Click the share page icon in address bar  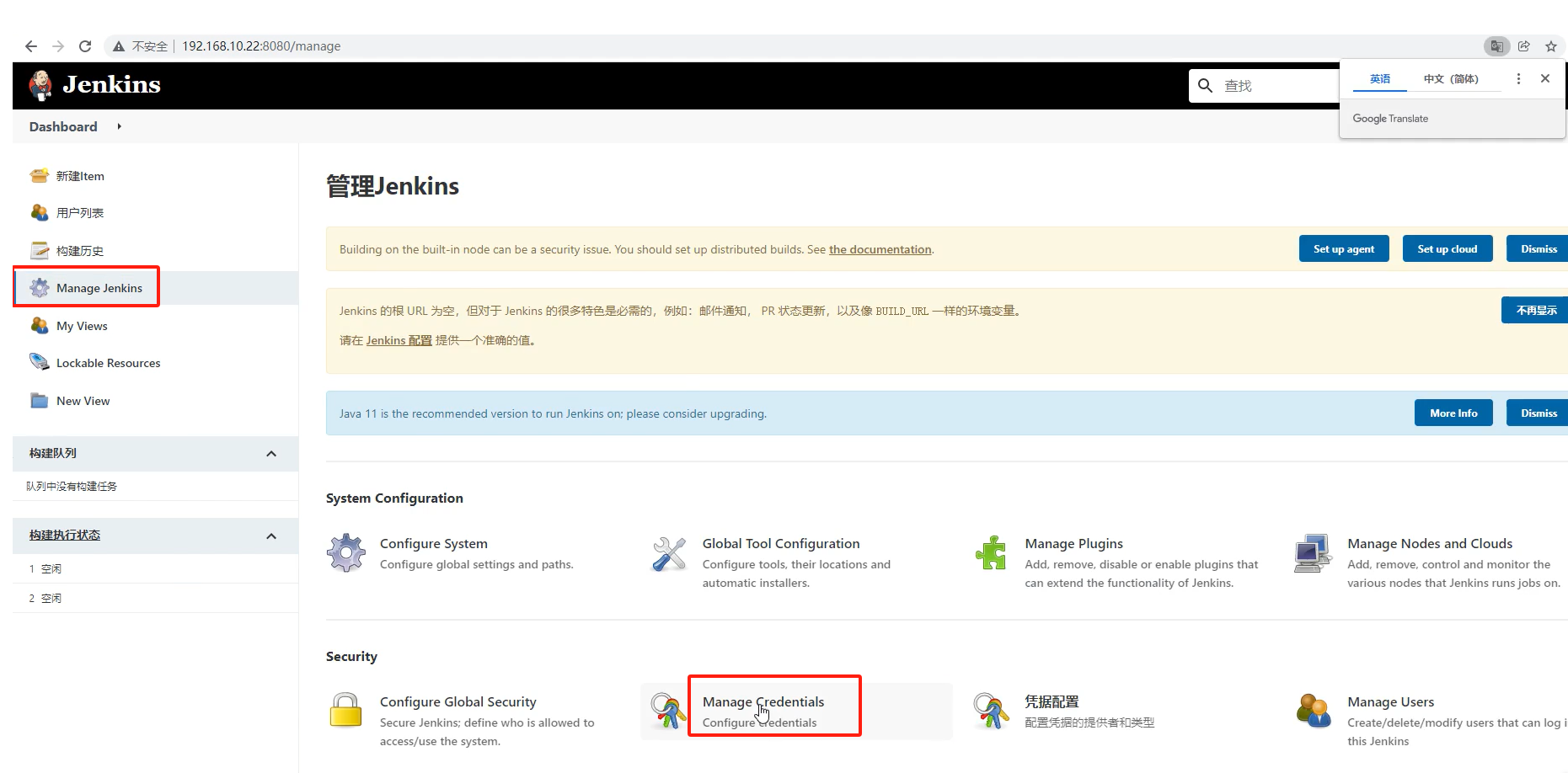[x=1524, y=46]
